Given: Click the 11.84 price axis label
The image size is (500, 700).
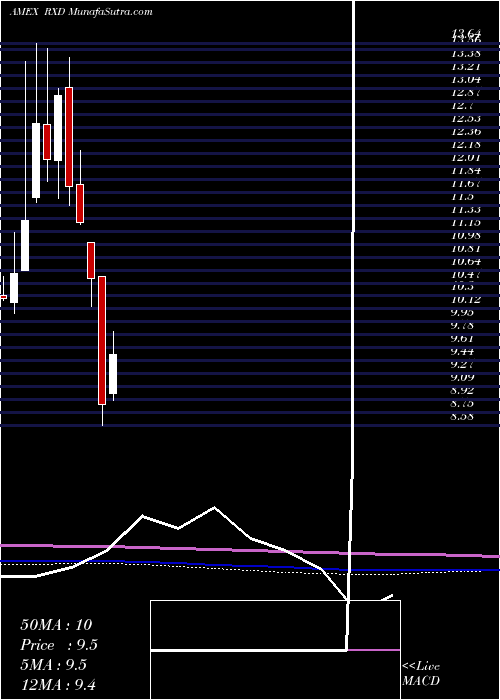Looking at the screenshot, I should [x=467, y=171].
